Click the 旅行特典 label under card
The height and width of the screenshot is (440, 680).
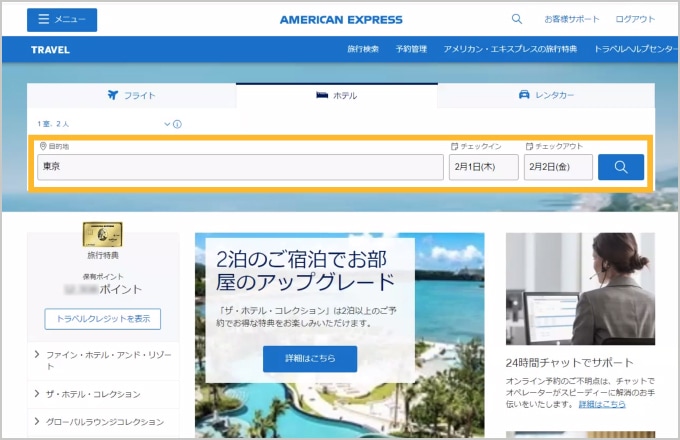103,255
